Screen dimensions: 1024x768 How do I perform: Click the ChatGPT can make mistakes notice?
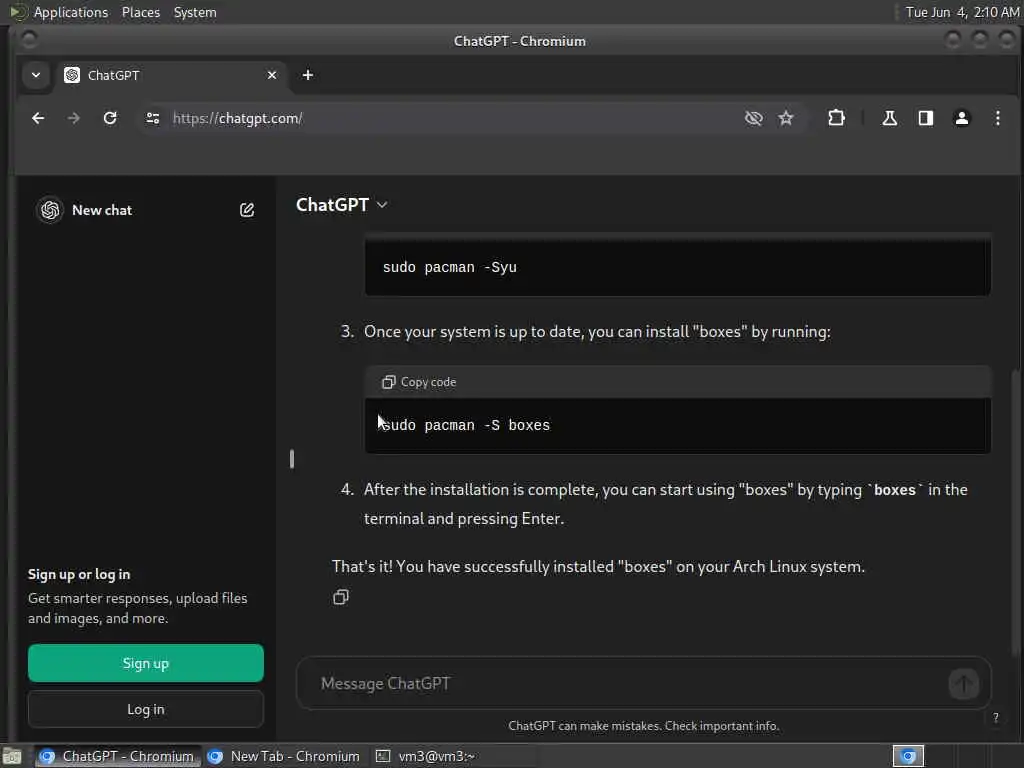(644, 726)
